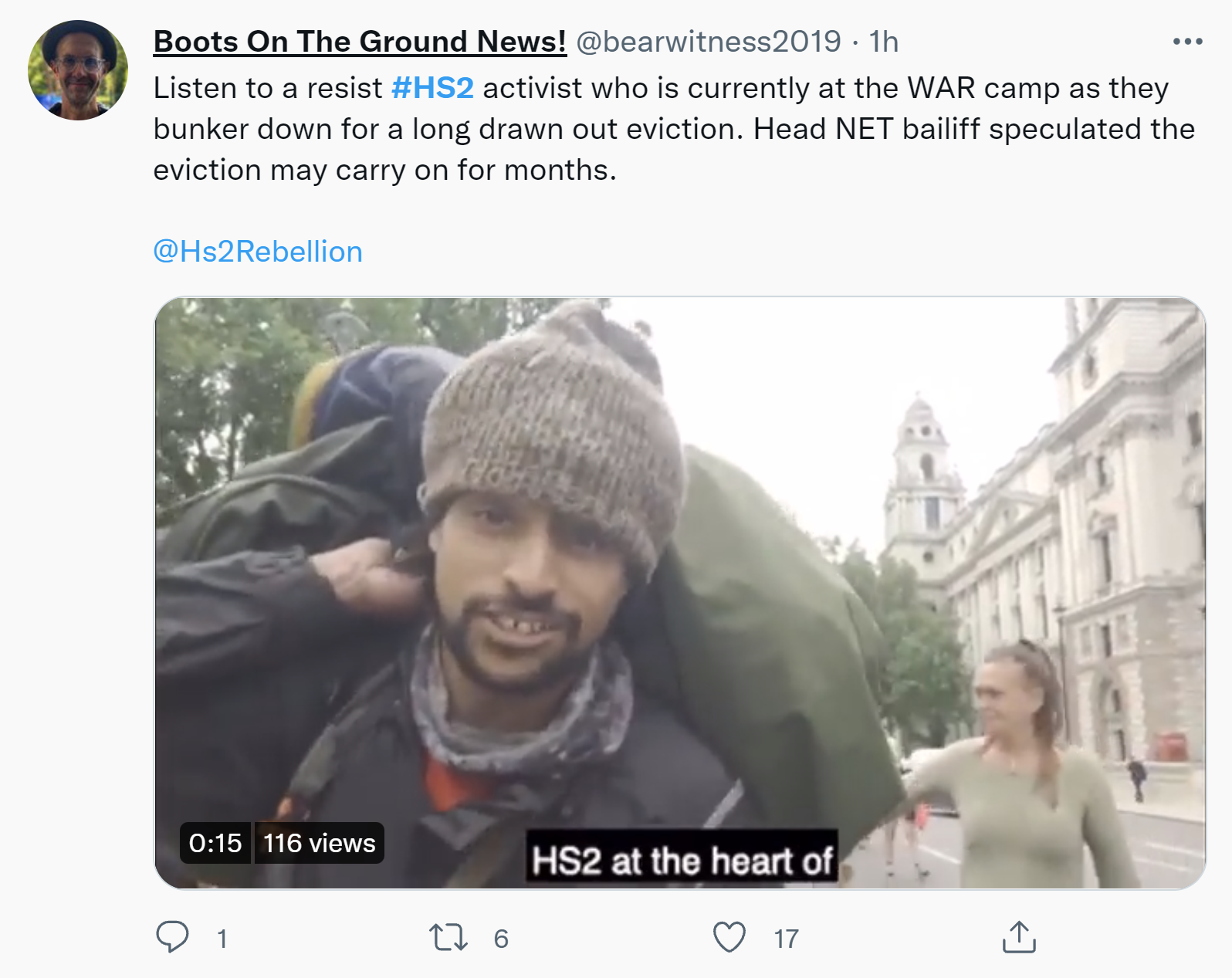Viewport: 1232px width, 978px height.
Task: Retweet this post using the retweet icon
Action: pyautogui.click(x=448, y=937)
